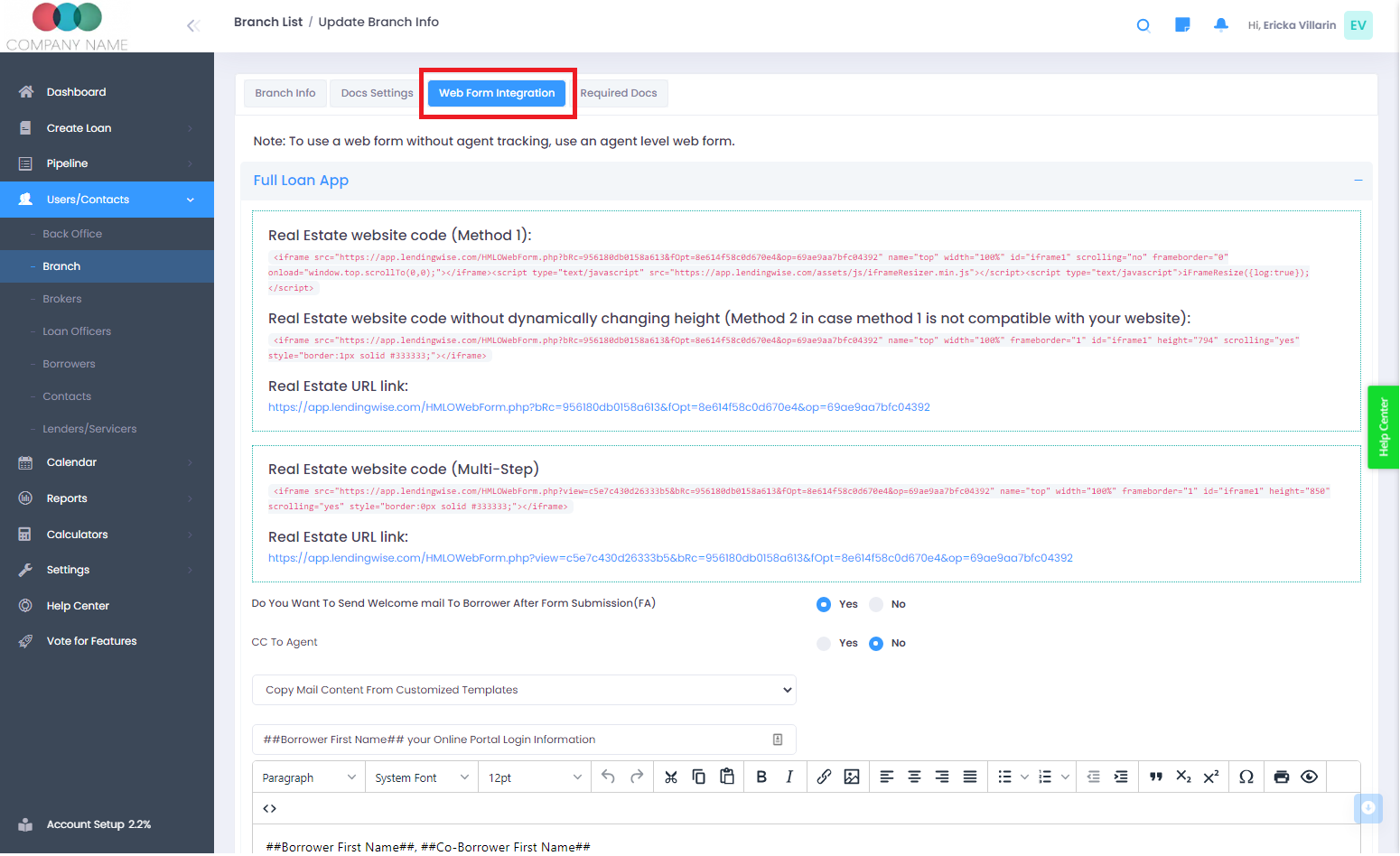
Task: Open Dashboard from the sidebar
Action: [x=107, y=92]
